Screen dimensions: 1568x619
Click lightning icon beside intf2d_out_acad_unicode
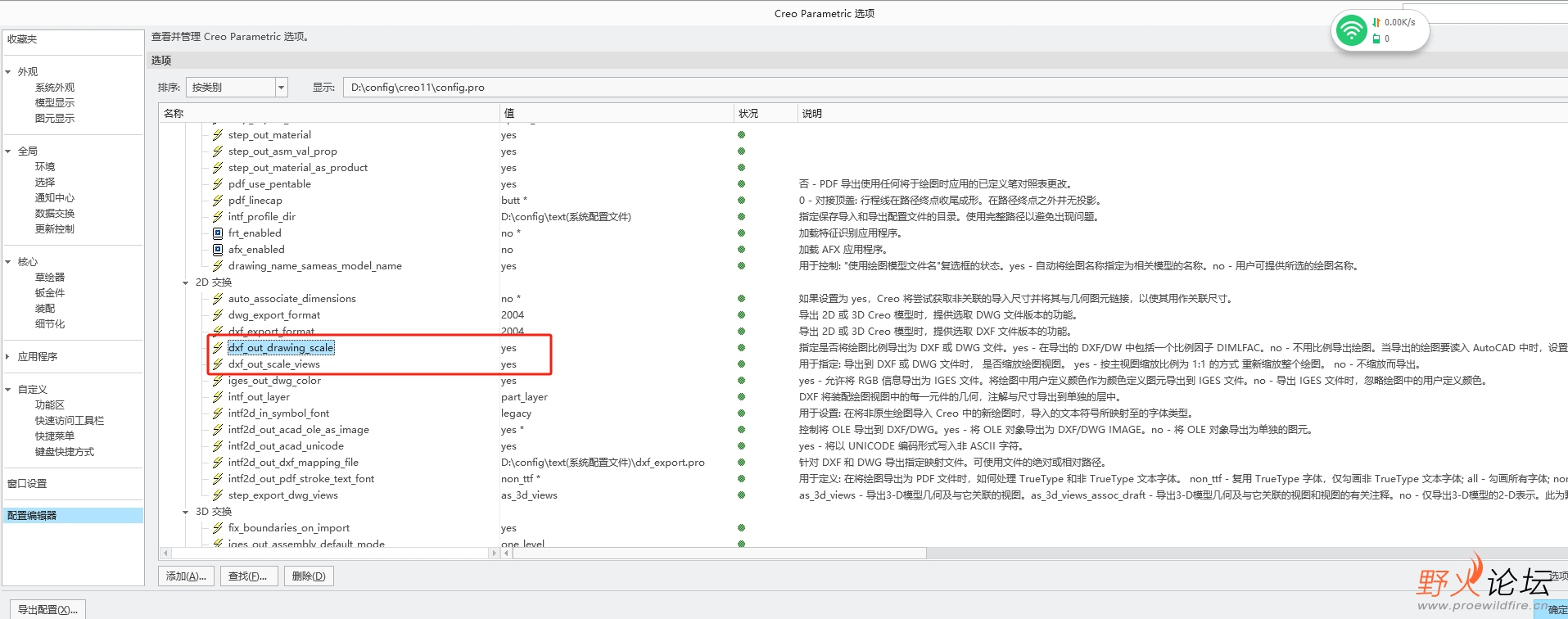click(x=218, y=446)
